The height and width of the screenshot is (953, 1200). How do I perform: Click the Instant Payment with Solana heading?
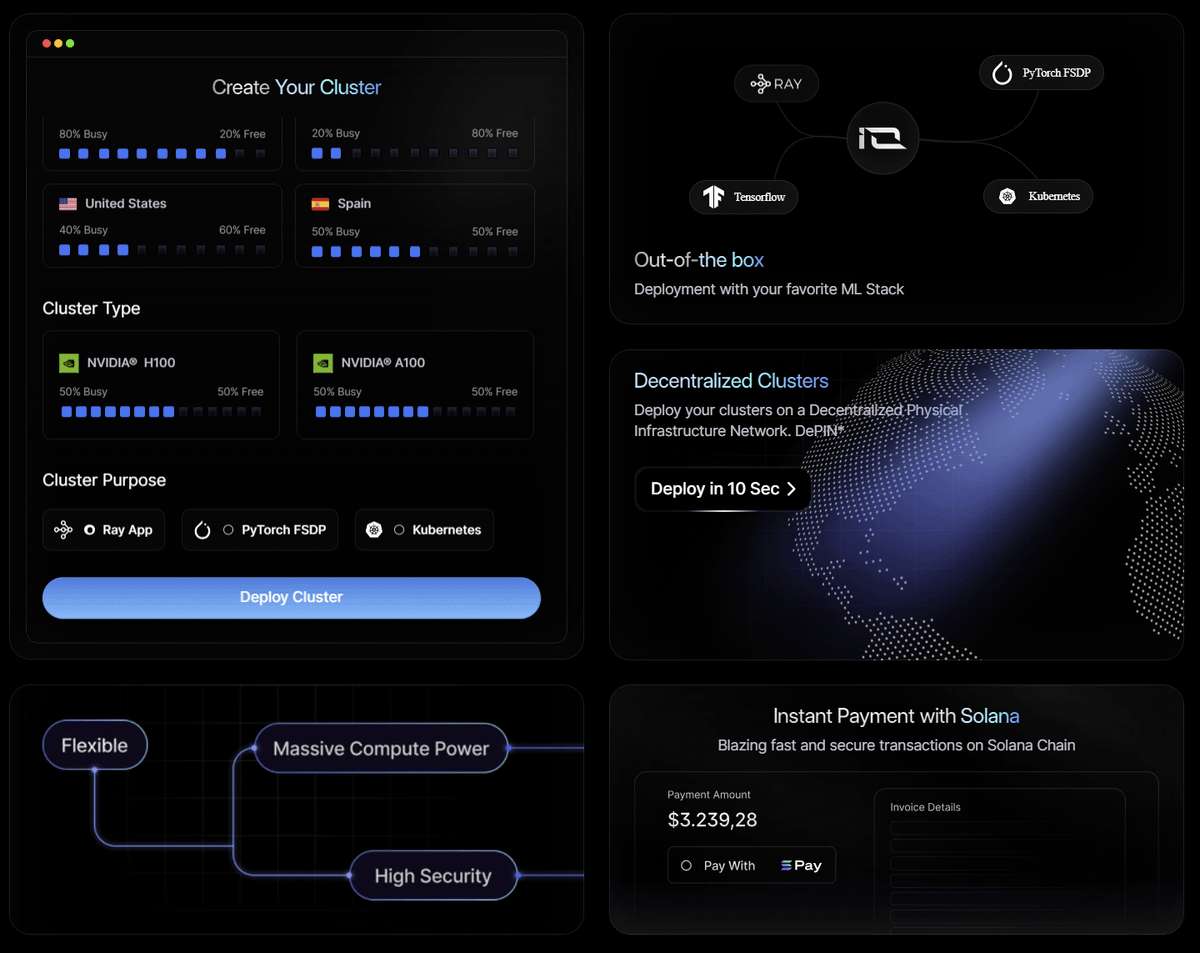[896, 716]
